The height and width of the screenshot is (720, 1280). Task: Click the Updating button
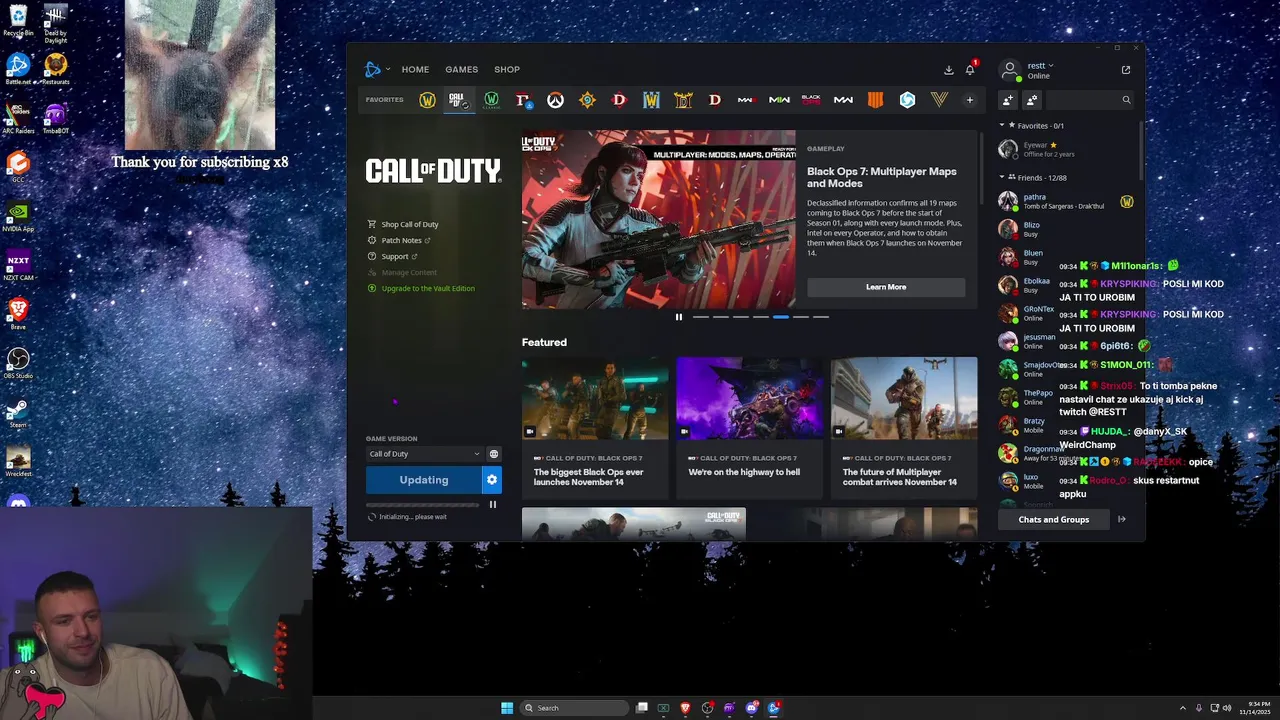click(423, 480)
